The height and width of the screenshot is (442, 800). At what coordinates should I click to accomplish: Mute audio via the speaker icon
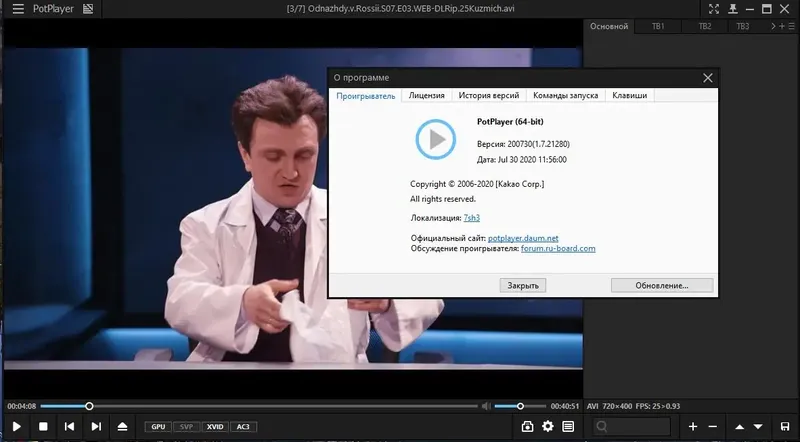pyautogui.click(x=486, y=406)
